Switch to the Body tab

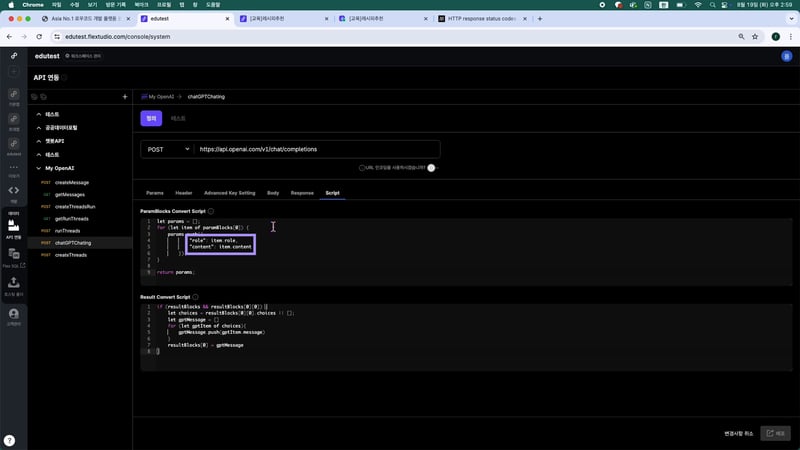click(272, 192)
